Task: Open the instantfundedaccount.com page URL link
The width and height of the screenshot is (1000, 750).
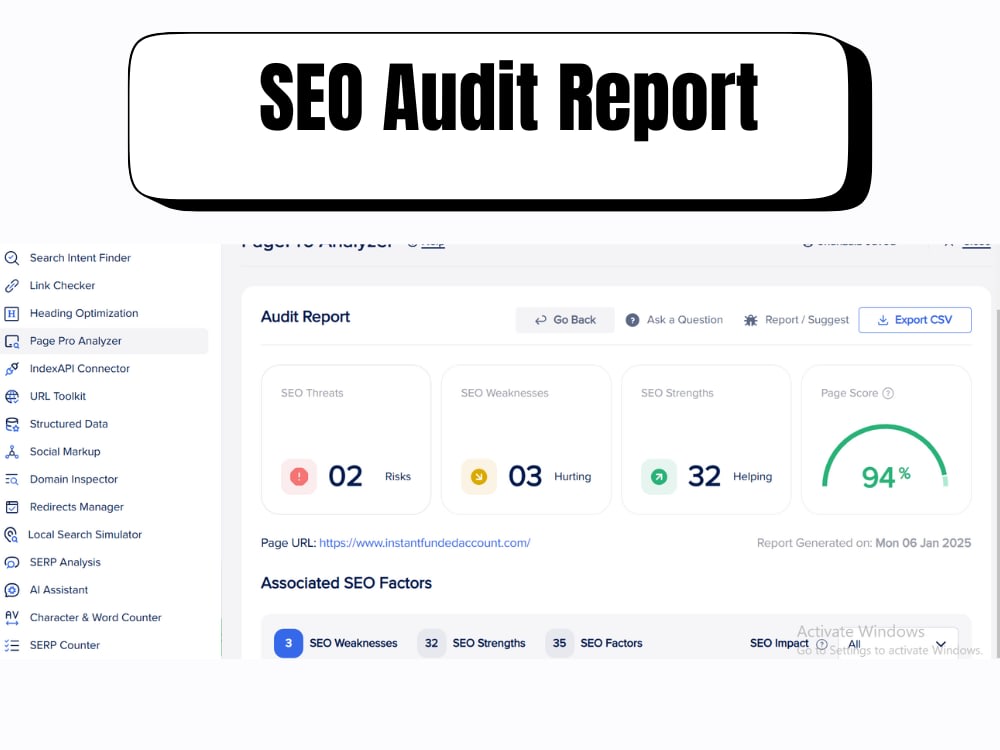Action: [425, 543]
